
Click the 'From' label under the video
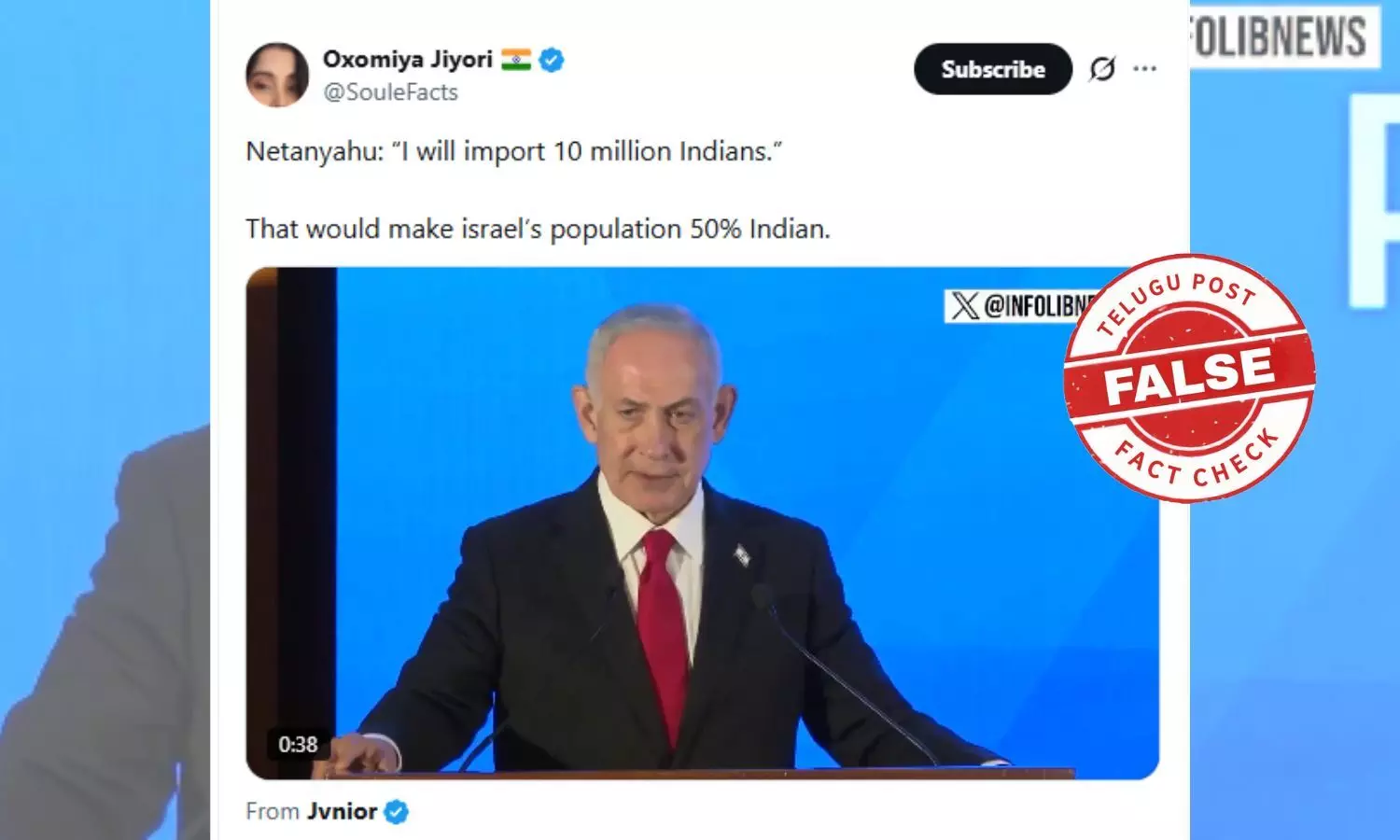click(273, 811)
